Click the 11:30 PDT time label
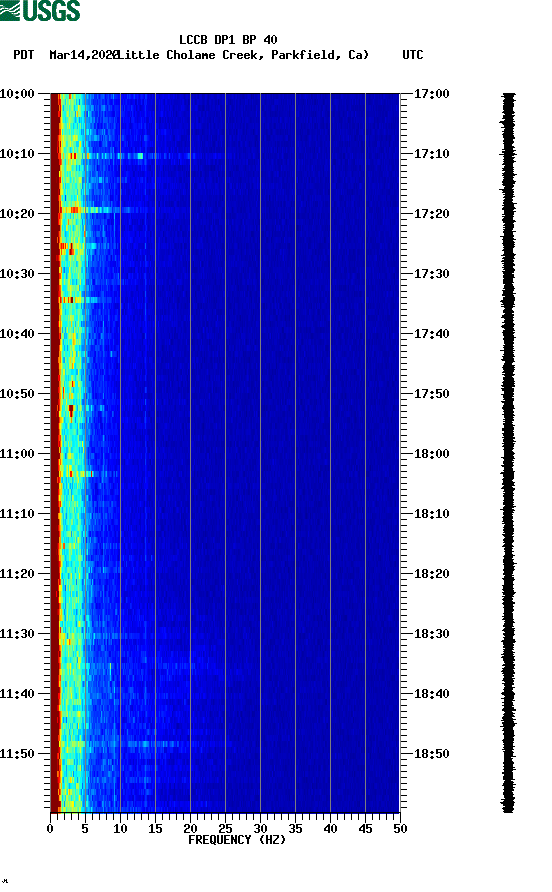Screen dimensions: 552x892 17,634
